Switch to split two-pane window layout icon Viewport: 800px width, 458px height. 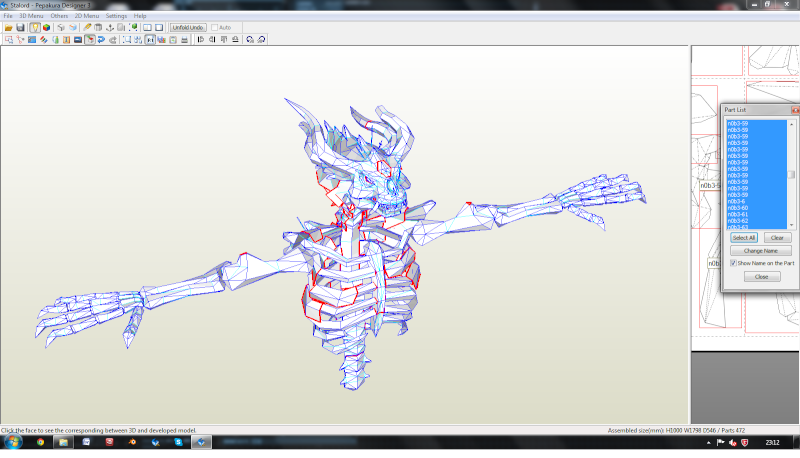pyautogui.click(x=147, y=28)
